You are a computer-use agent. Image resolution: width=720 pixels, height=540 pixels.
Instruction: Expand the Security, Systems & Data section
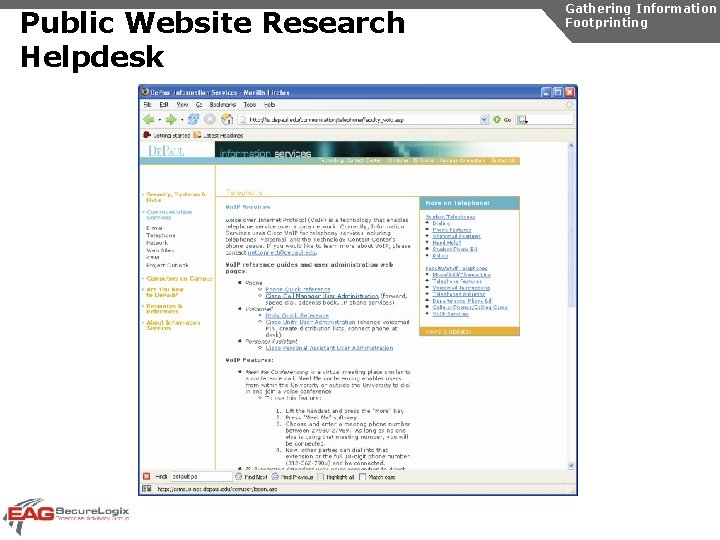click(x=176, y=197)
